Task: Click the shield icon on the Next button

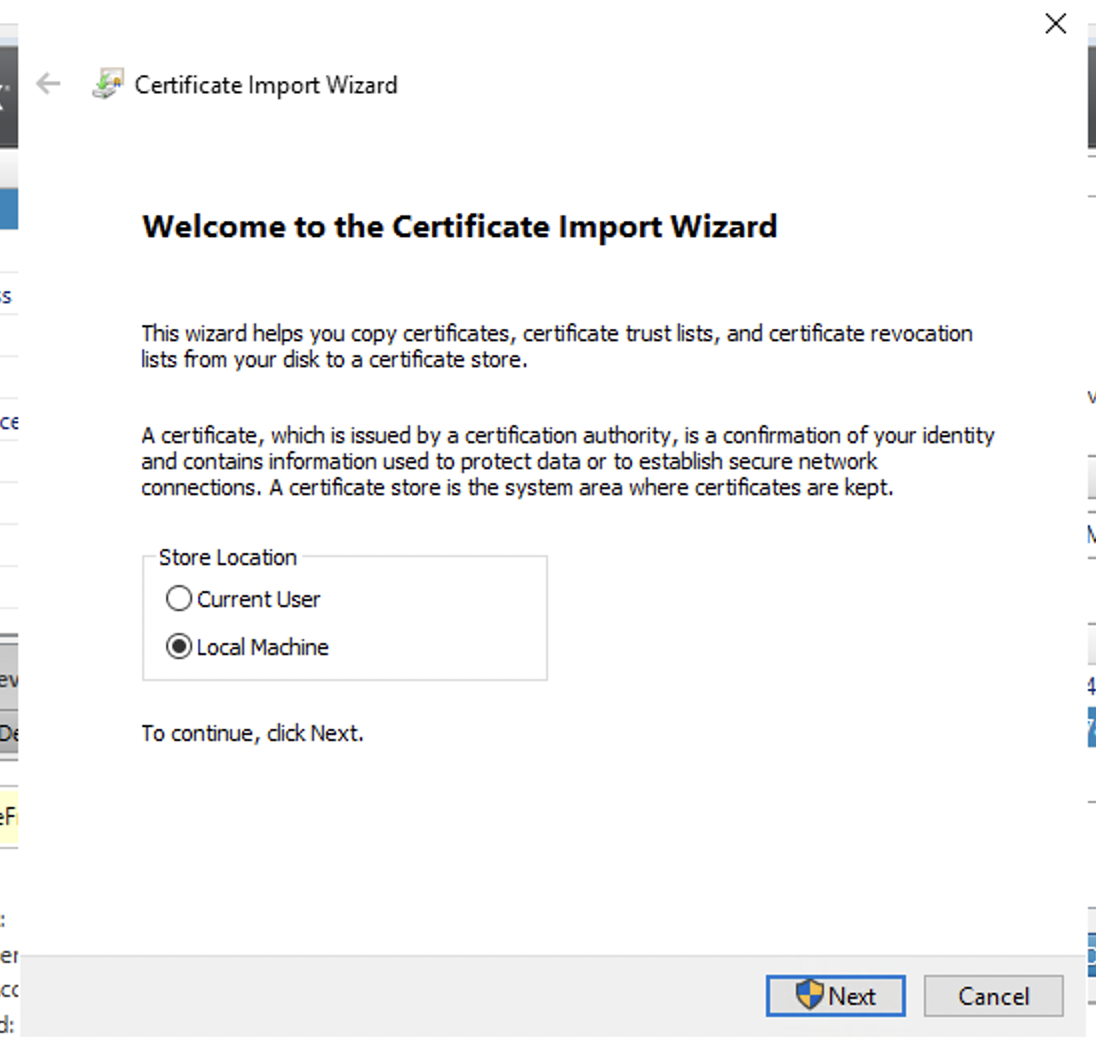Action: click(809, 995)
